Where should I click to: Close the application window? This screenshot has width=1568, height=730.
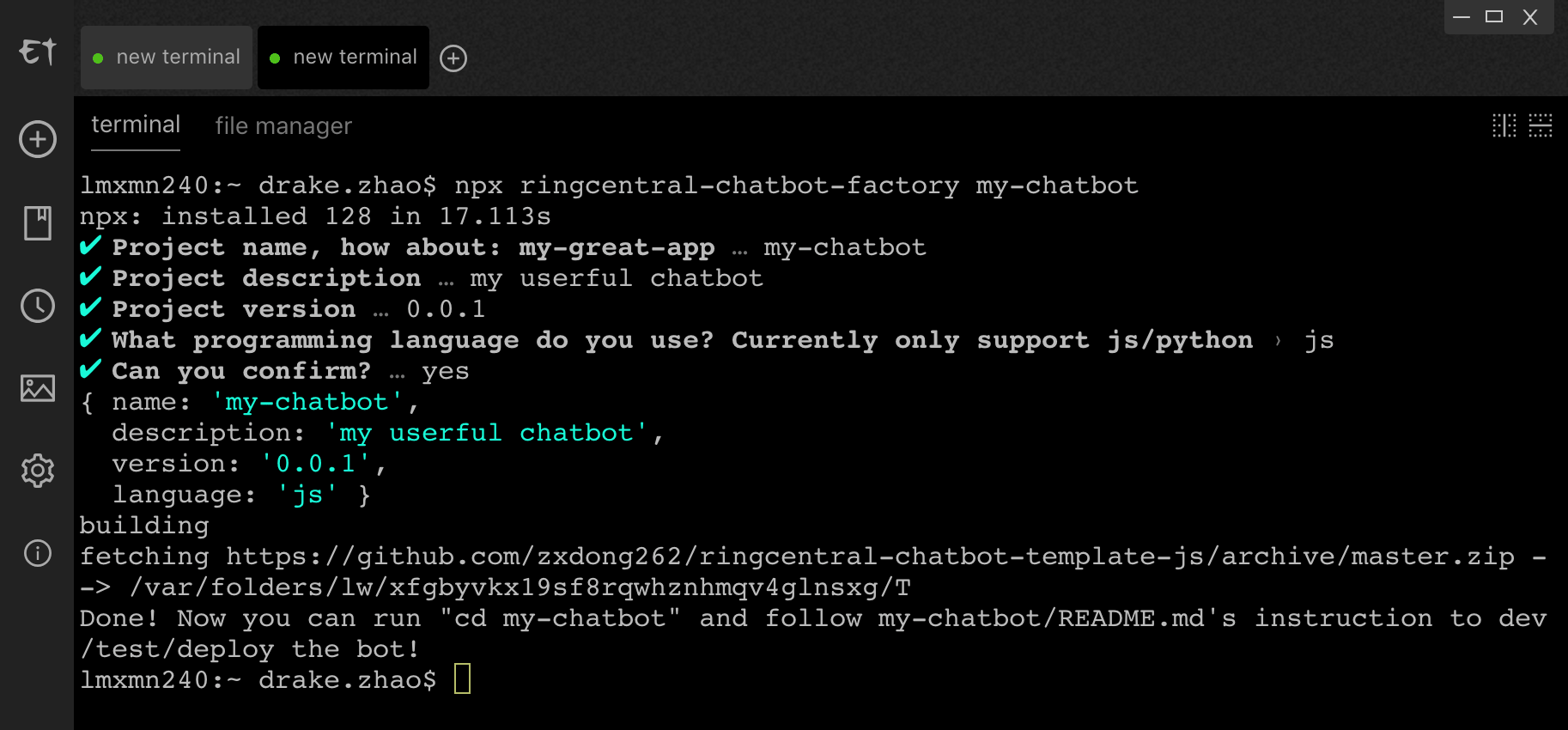(1530, 17)
